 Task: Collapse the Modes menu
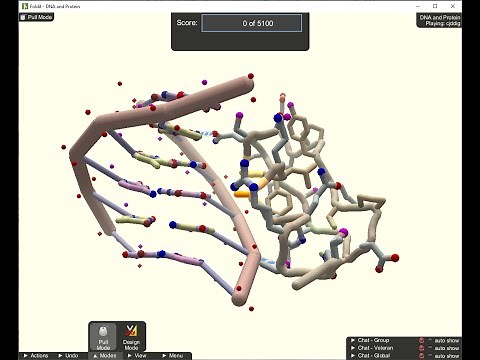coord(105,356)
